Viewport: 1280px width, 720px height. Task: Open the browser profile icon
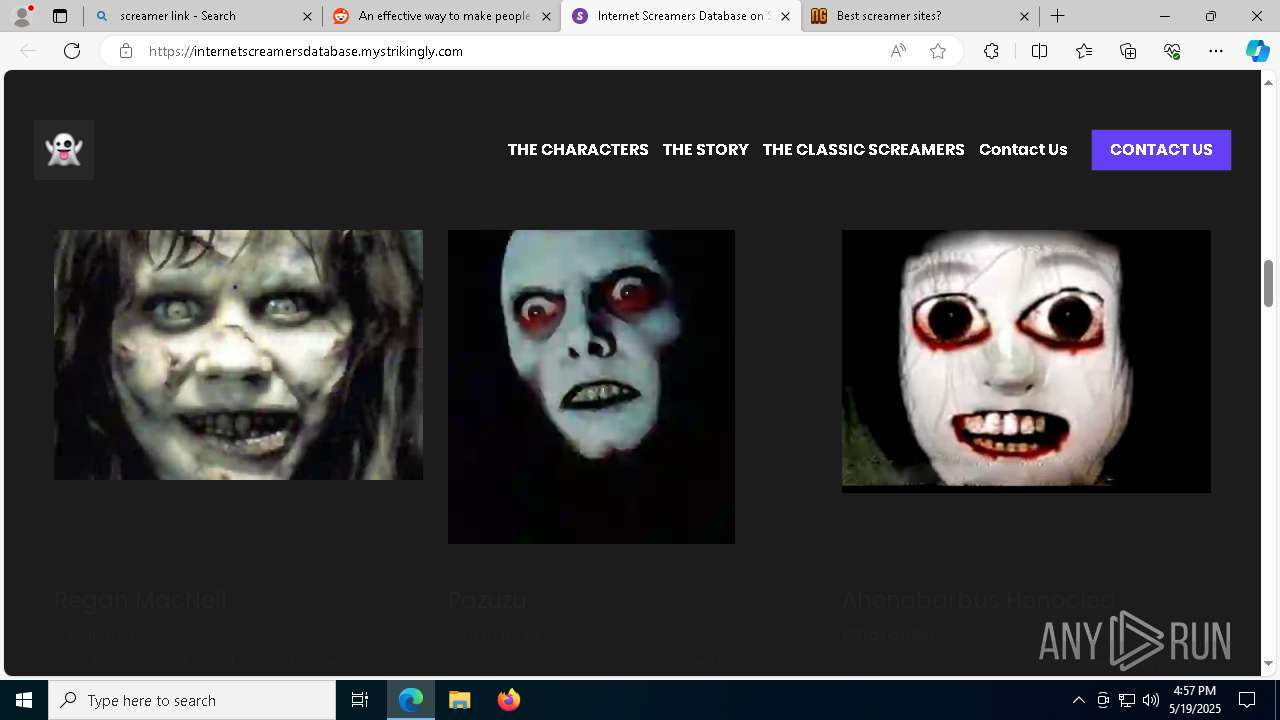click(x=22, y=16)
